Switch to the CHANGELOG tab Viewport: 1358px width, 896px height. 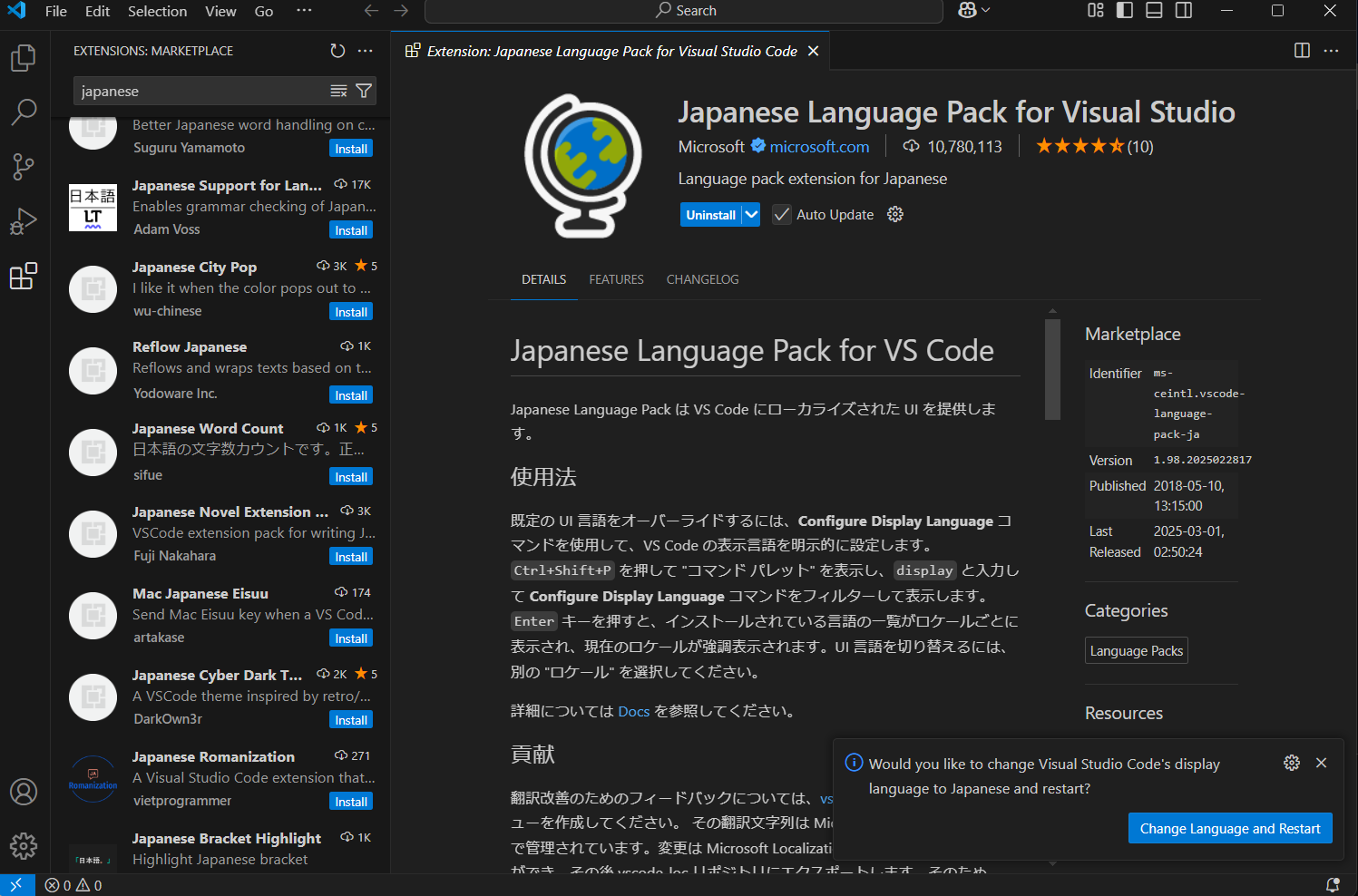point(702,279)
